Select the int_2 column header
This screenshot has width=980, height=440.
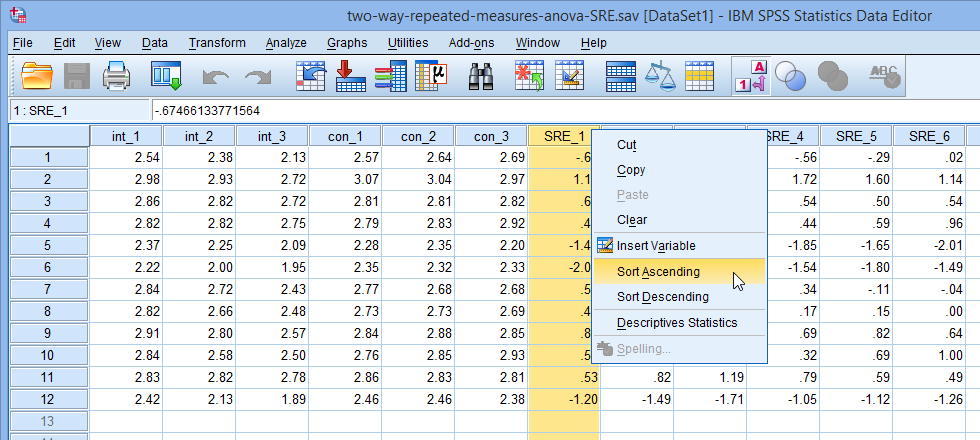pyautogui.click(x=199, y=136)
